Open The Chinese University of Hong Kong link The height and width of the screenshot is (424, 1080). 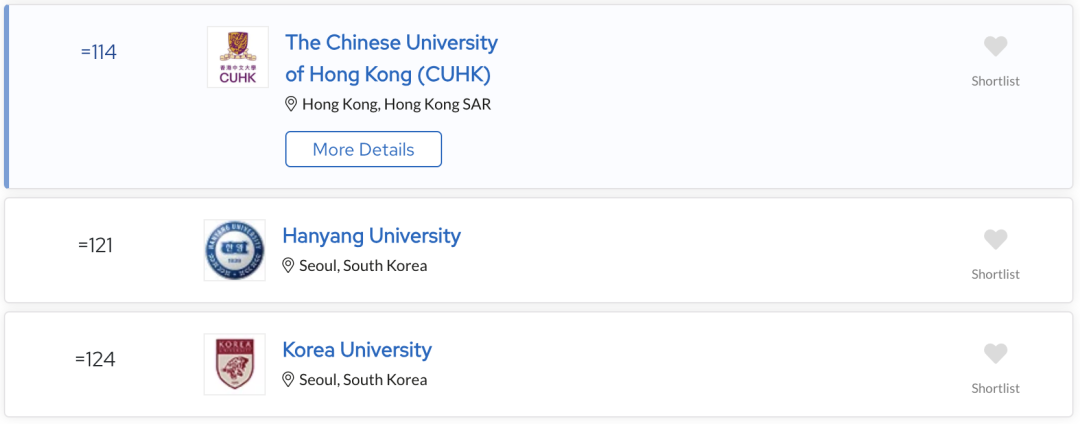(x=391, y=58)
